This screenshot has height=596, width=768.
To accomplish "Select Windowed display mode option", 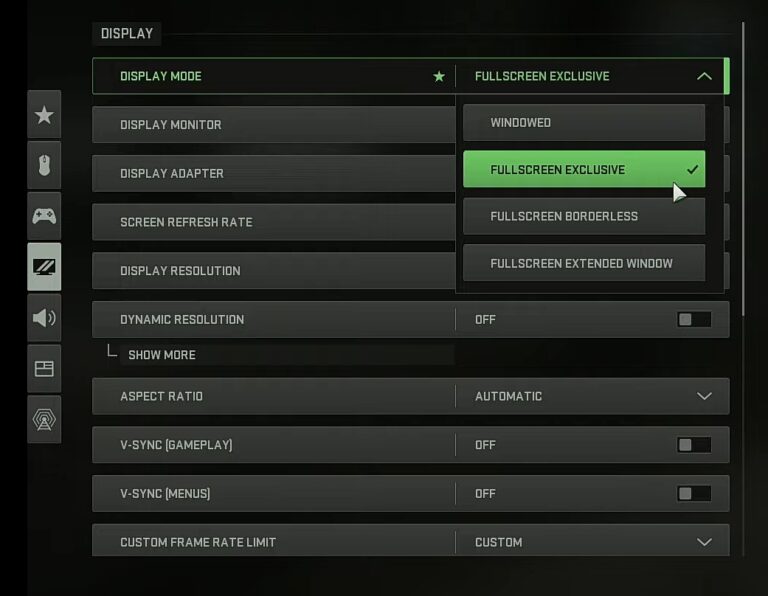I will [584, 123].
